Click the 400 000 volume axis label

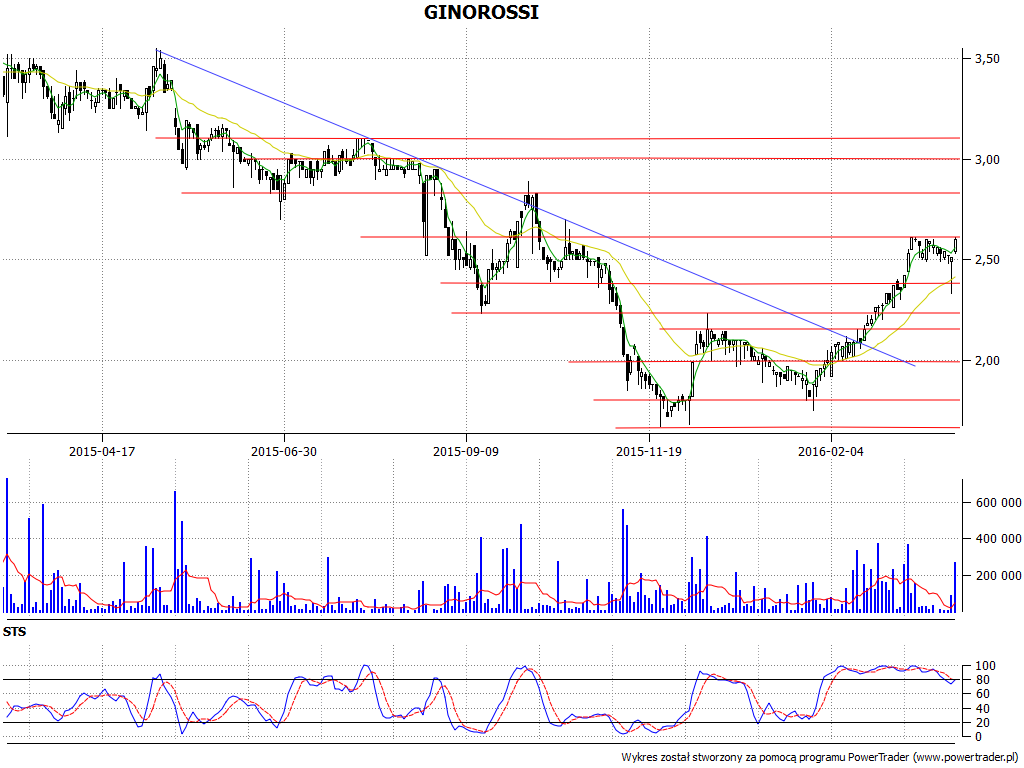998,539
